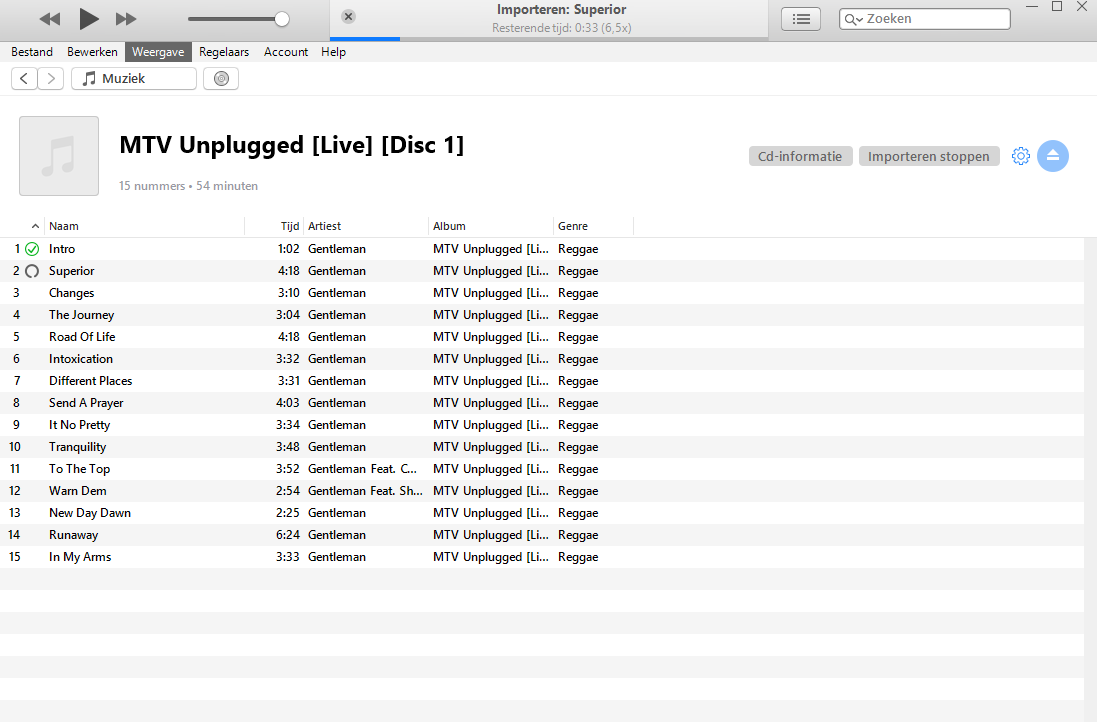This screenshot has height=722, width=1097.
Task: Open the Muziek media picker dropdown
Action: pyautogui.click(x=134, y=78)
